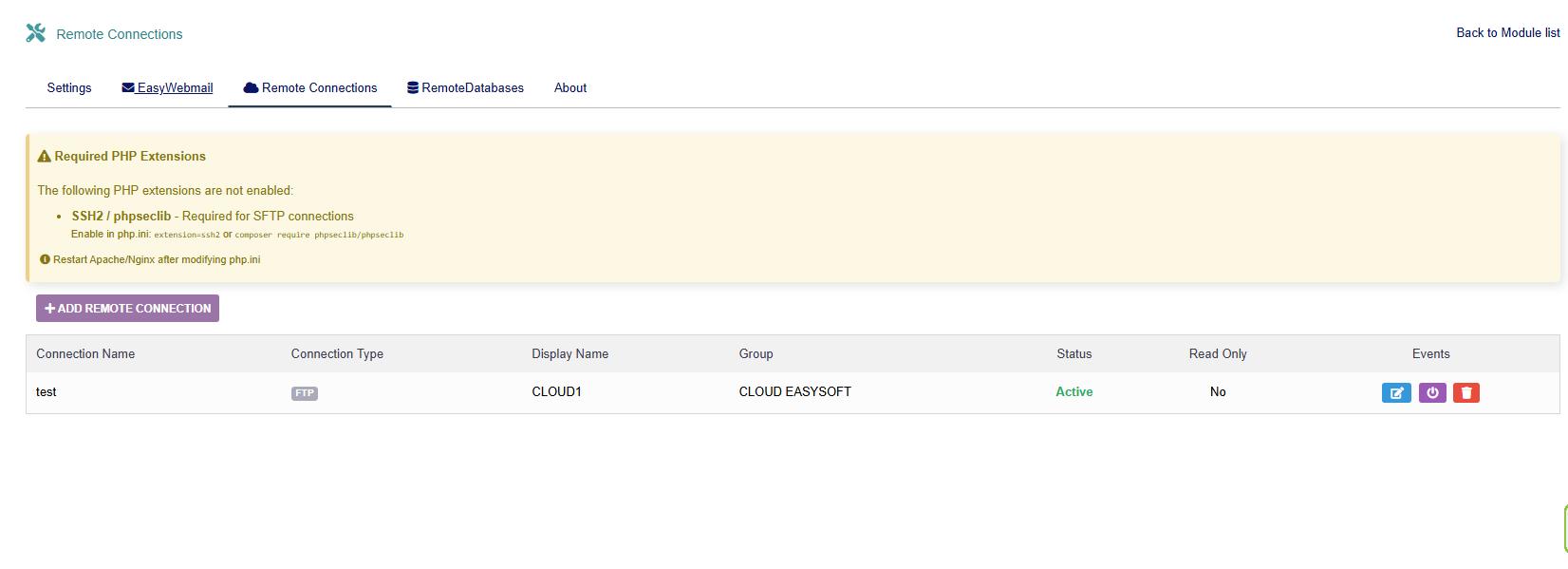Select the Remote Connections tab
Viewport: 1568px width, 569px height.
point(310,87)
